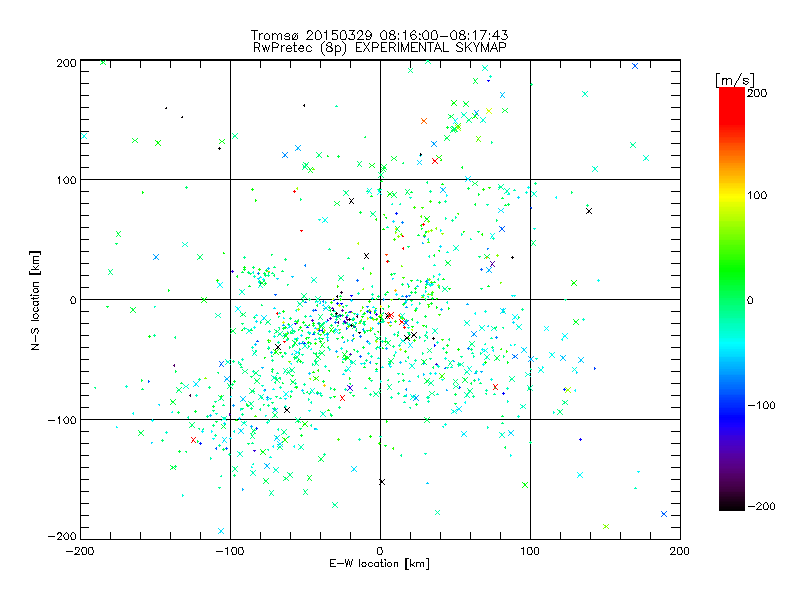Image resolution: width=800 pixels, height=600 pixels.
Task: Click the '-100' tick label on E-W axis
Action: [x=230, y=551]
